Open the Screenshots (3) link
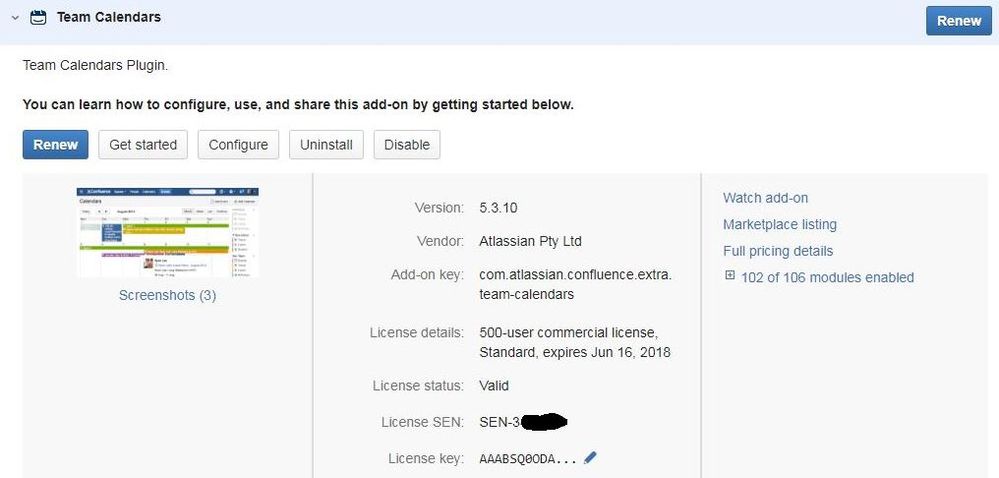 tap(168, 296)
